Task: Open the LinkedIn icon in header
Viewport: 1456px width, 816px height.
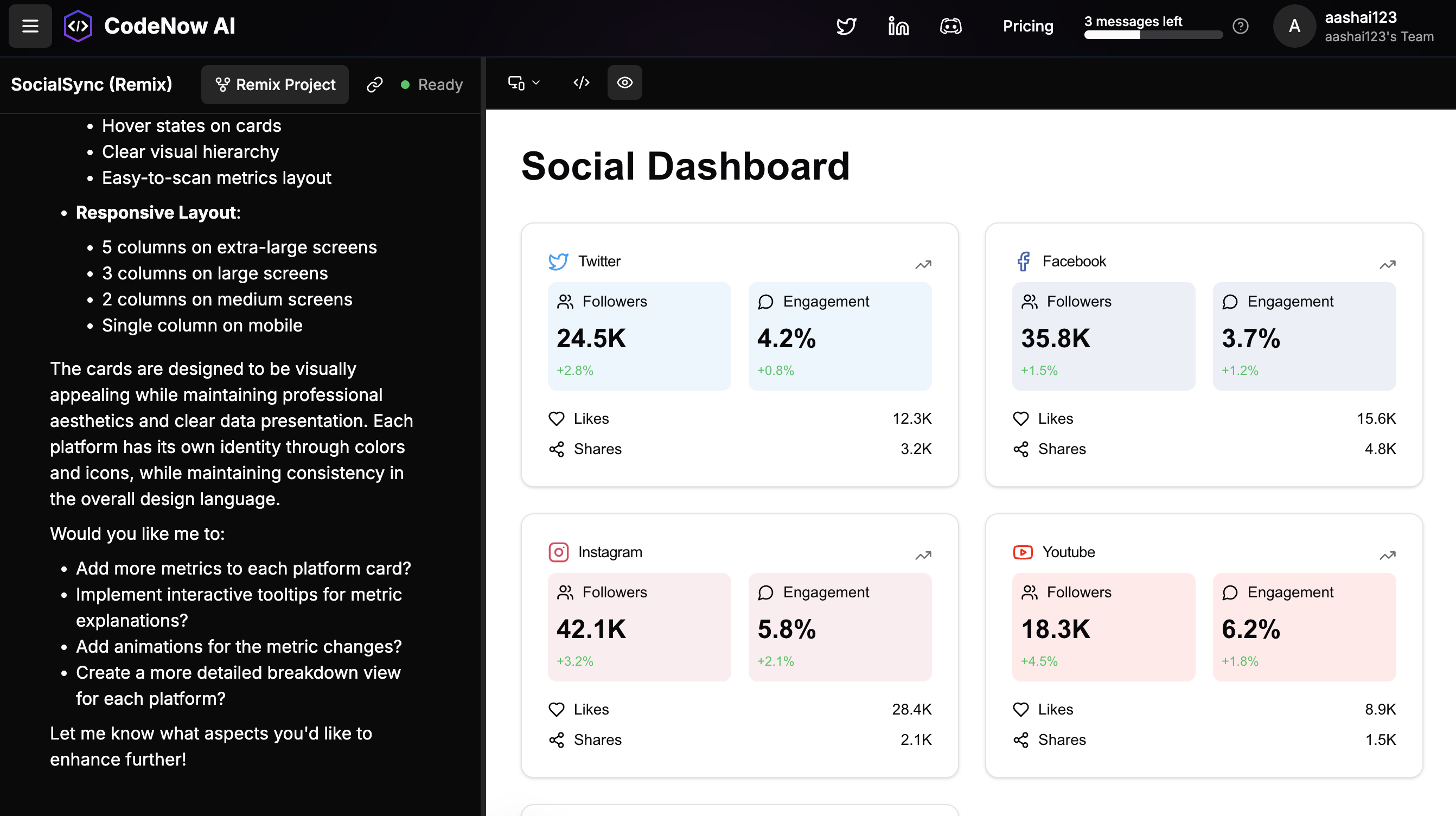Action: pos(898,26)
